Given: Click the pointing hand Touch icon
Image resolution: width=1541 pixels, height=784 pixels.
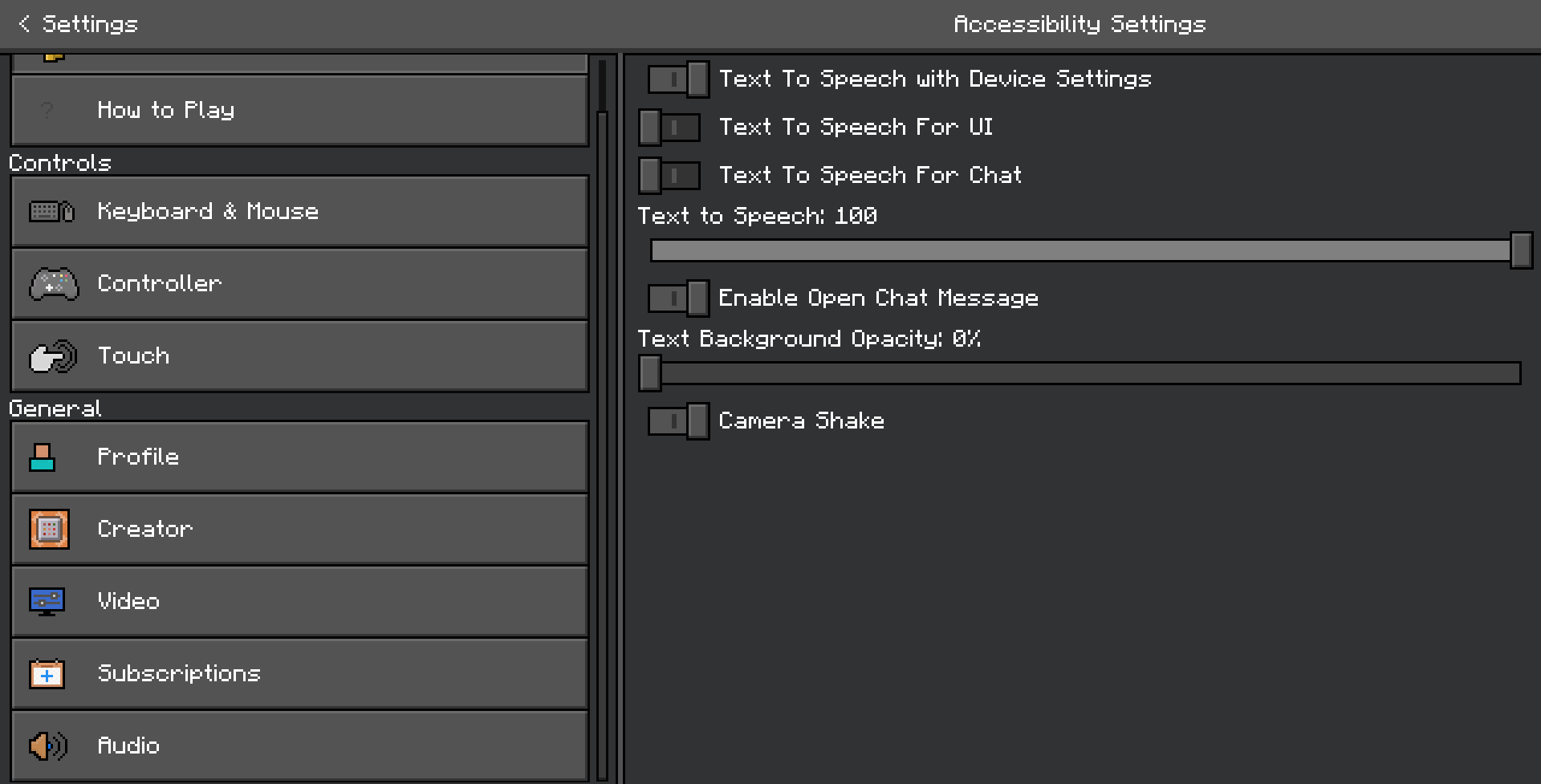Looking at the screenshot, I should (53, 356).
